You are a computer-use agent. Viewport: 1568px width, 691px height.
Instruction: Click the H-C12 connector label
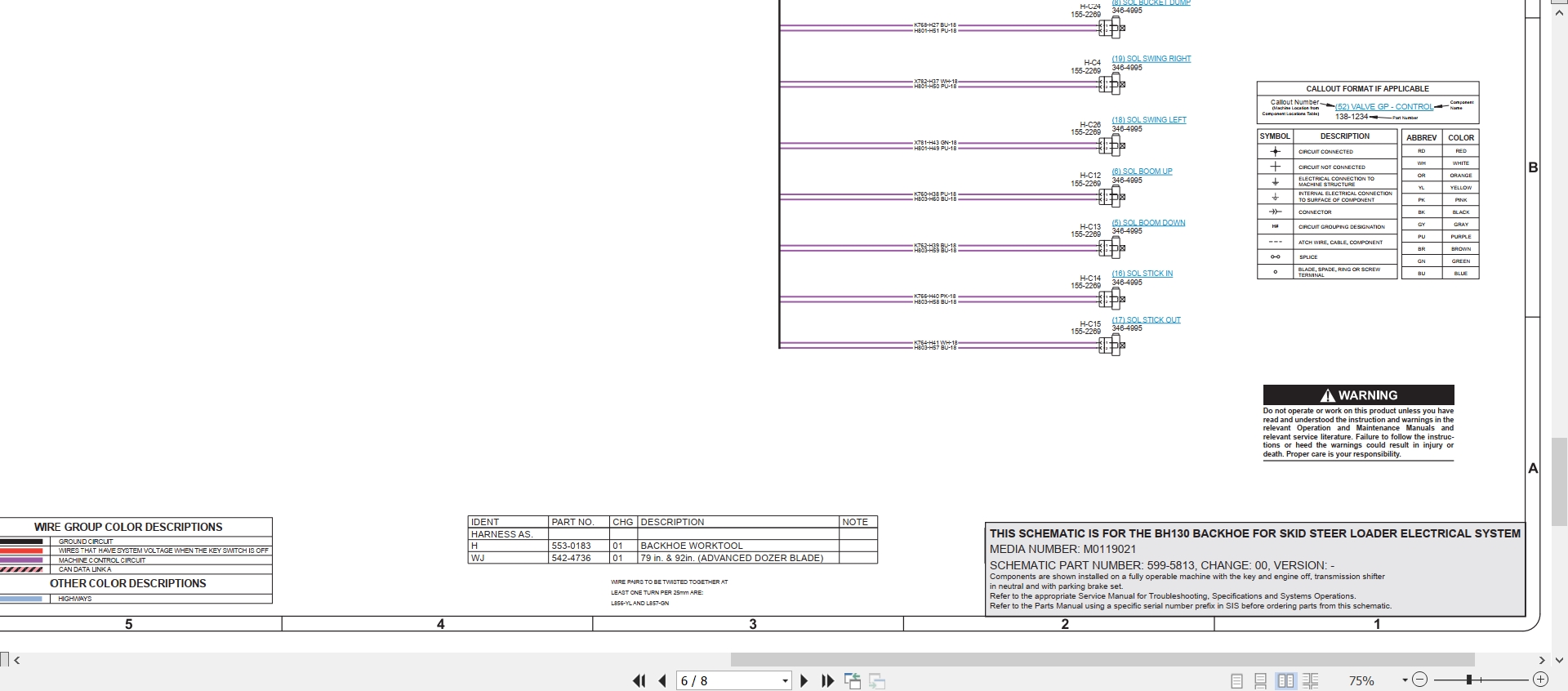[1090, 176]
